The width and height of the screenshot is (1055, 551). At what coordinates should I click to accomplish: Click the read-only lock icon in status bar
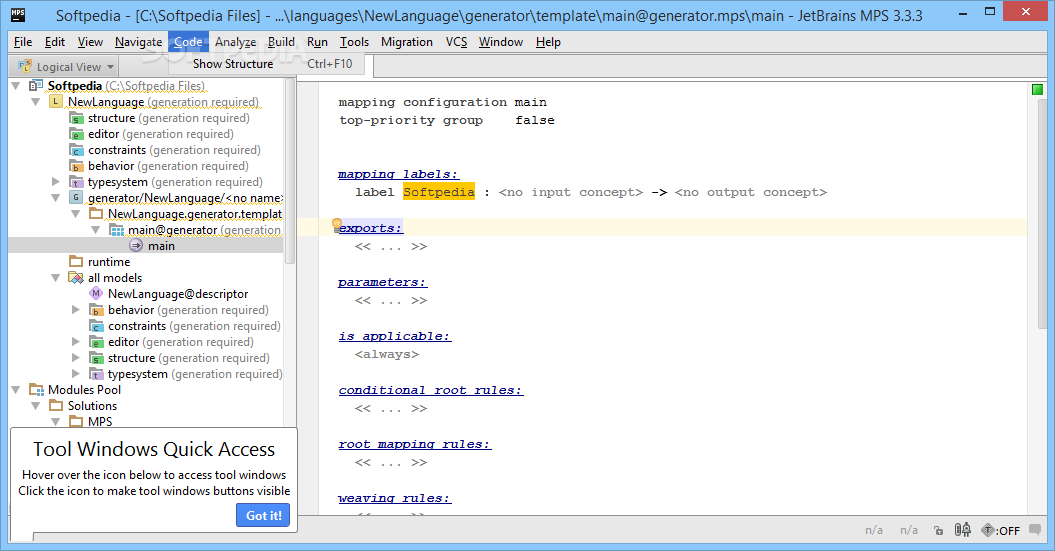(x=939, y=531)
